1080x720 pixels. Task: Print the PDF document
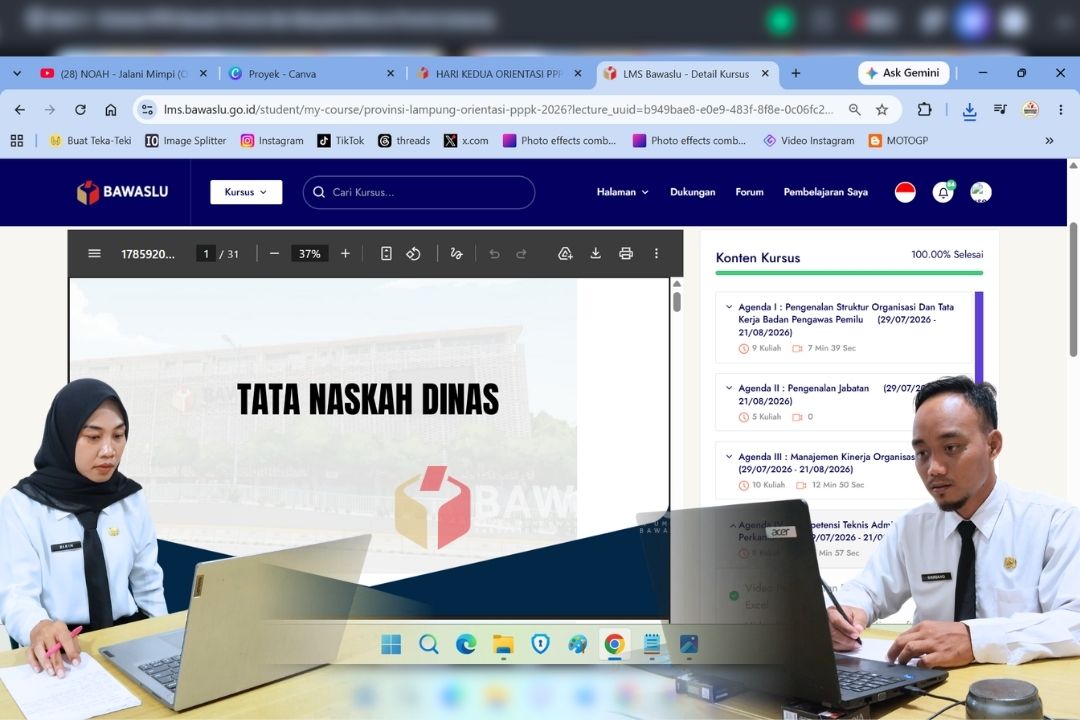625,254
